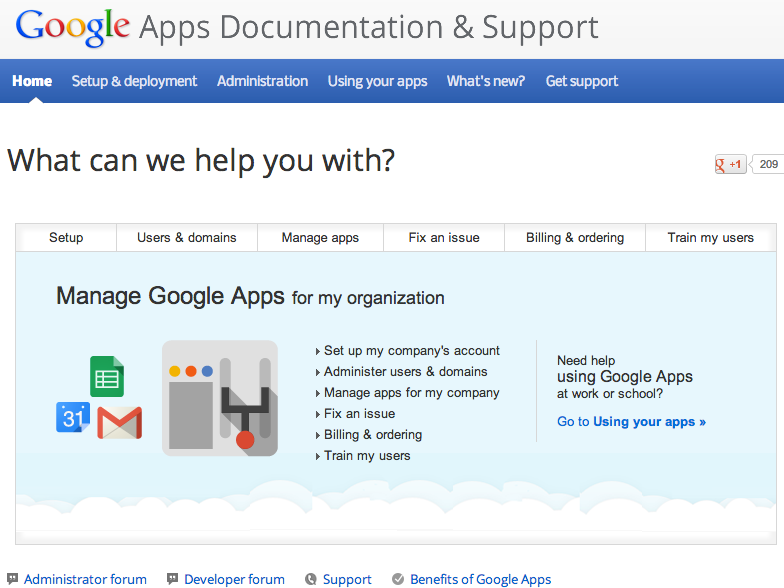Open Using your apps in the navigation bar
The image size is (784, 588).
(378, 81)
